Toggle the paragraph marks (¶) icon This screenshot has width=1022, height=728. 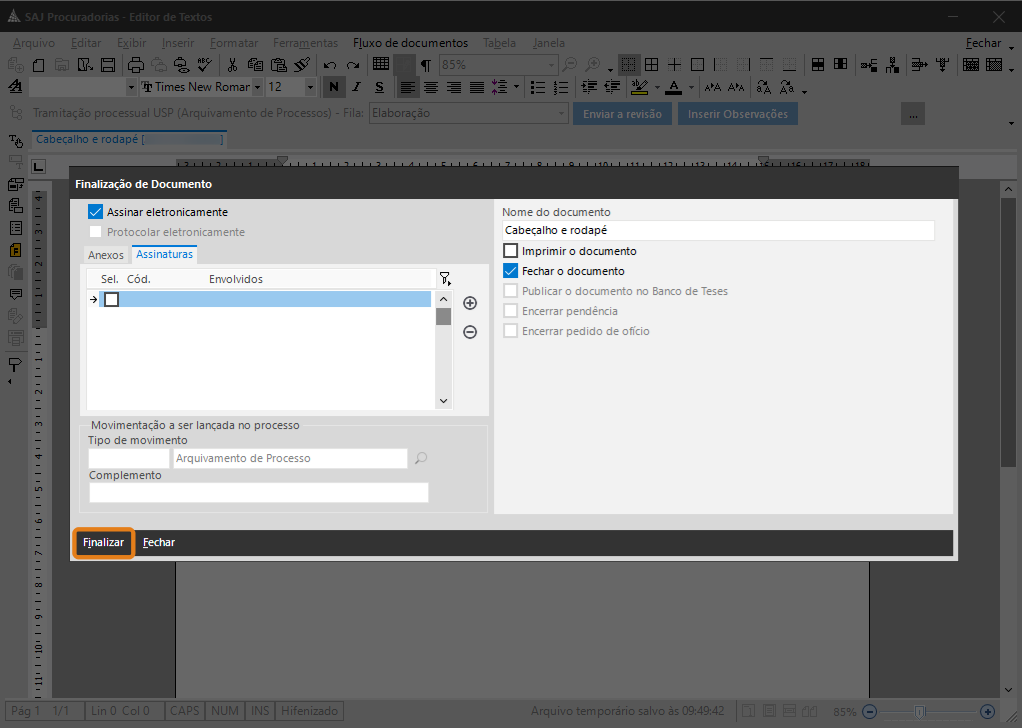pyautogui.click(x=426, y=65)
